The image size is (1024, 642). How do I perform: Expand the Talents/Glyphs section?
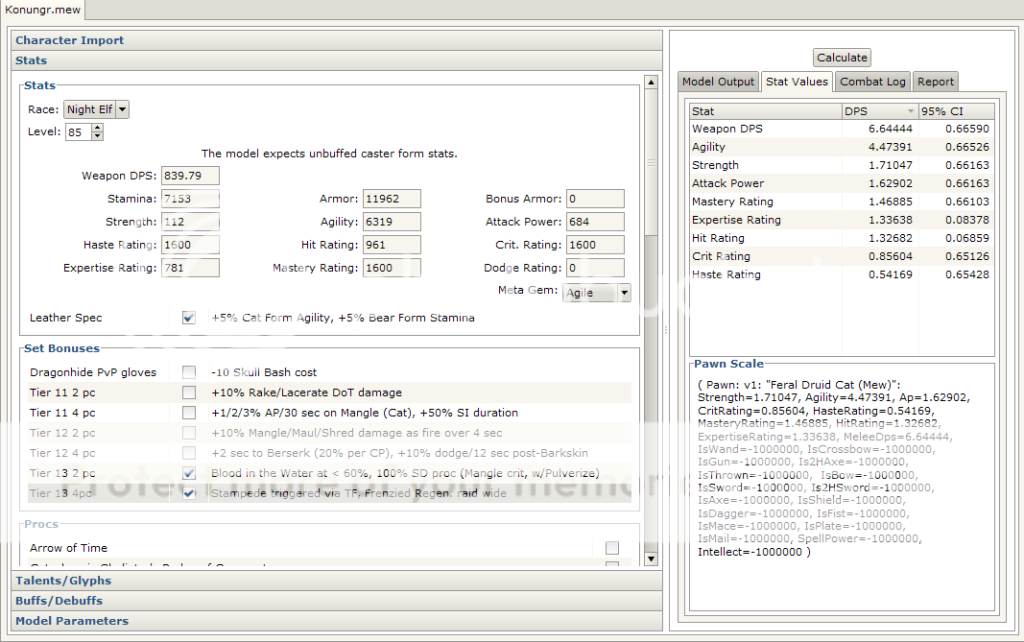pyautogui.click(x=337, y=581)
